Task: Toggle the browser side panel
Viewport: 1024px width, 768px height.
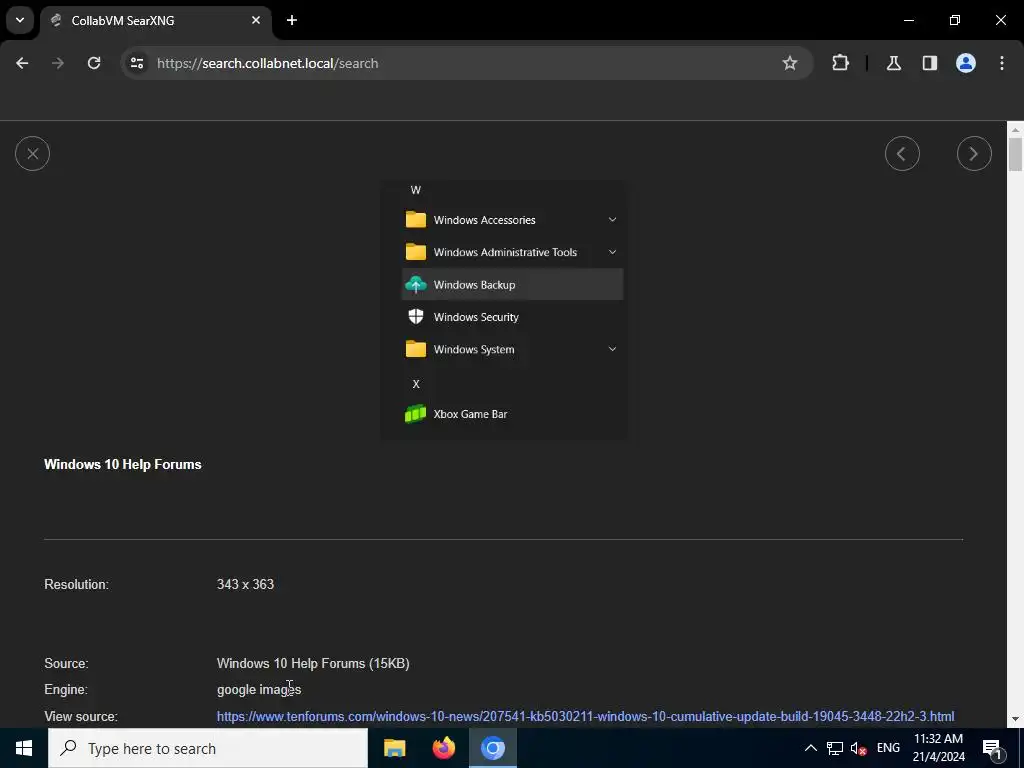Action: pyautogui.click(x=929, y=63)
